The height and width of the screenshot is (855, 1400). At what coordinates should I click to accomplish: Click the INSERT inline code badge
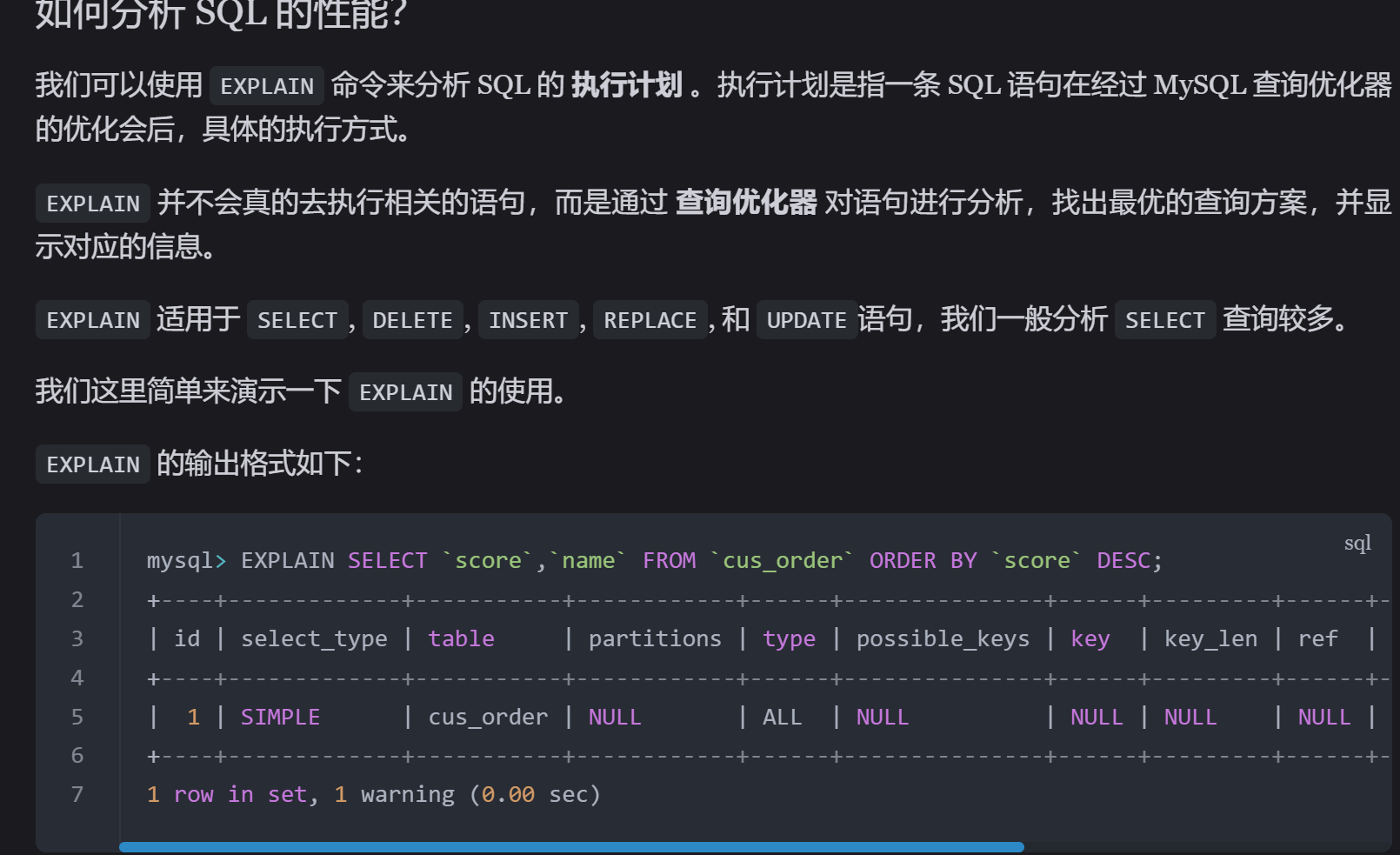click(x=528, y=320)
